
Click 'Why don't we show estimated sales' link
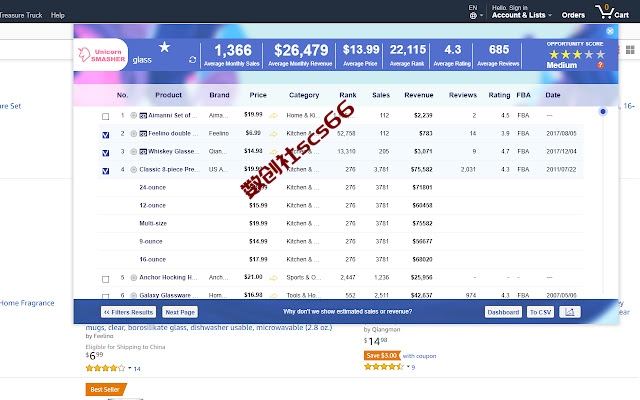348,311
